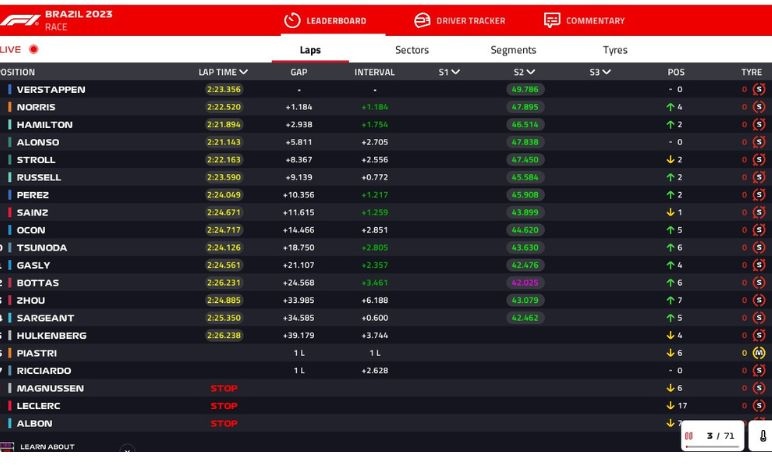Click Bottas's purple S2 time 42.025
Screen dimensions: 772x469
(525, 283)
